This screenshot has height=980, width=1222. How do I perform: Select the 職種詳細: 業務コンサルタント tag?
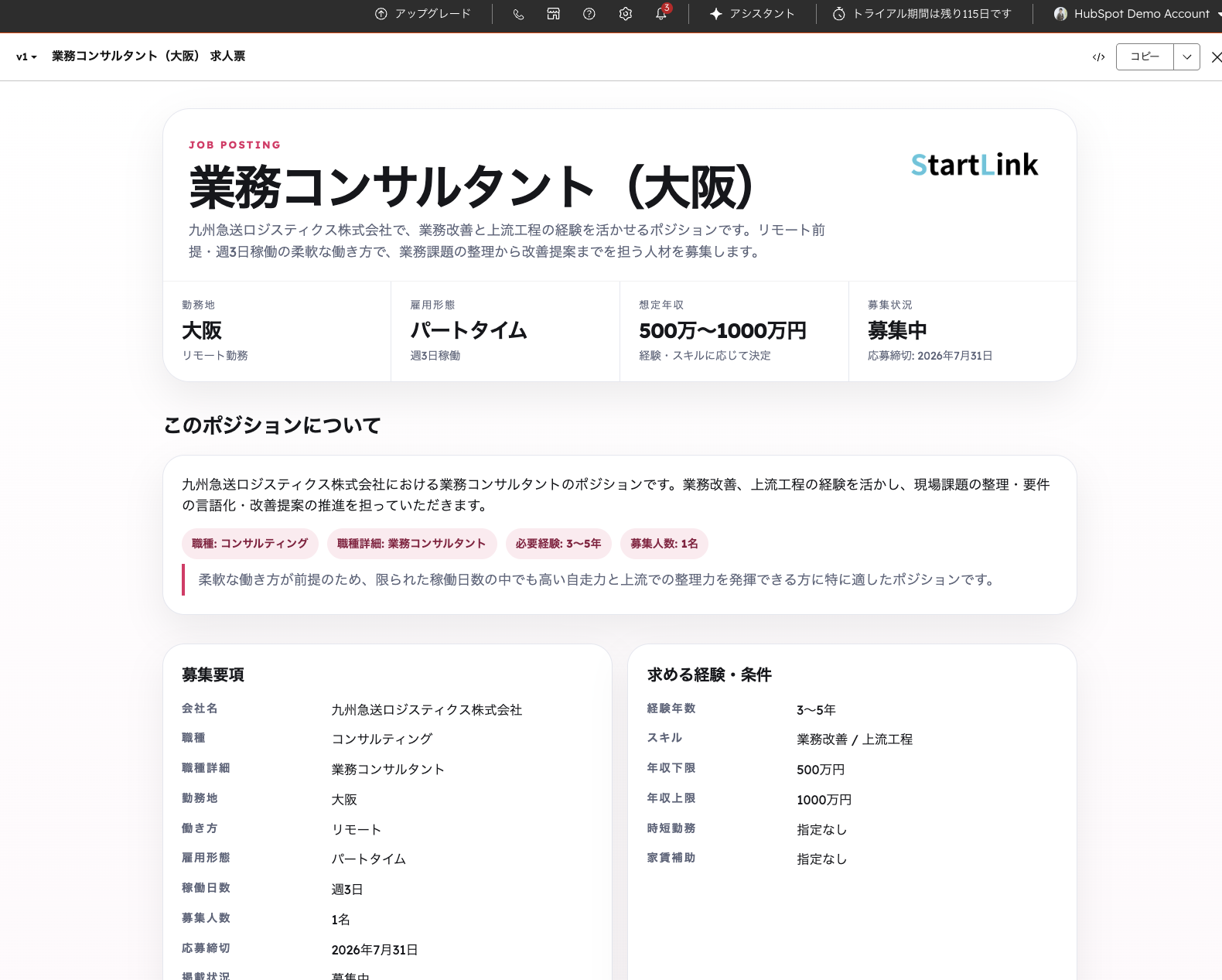[x=411, y=544]
